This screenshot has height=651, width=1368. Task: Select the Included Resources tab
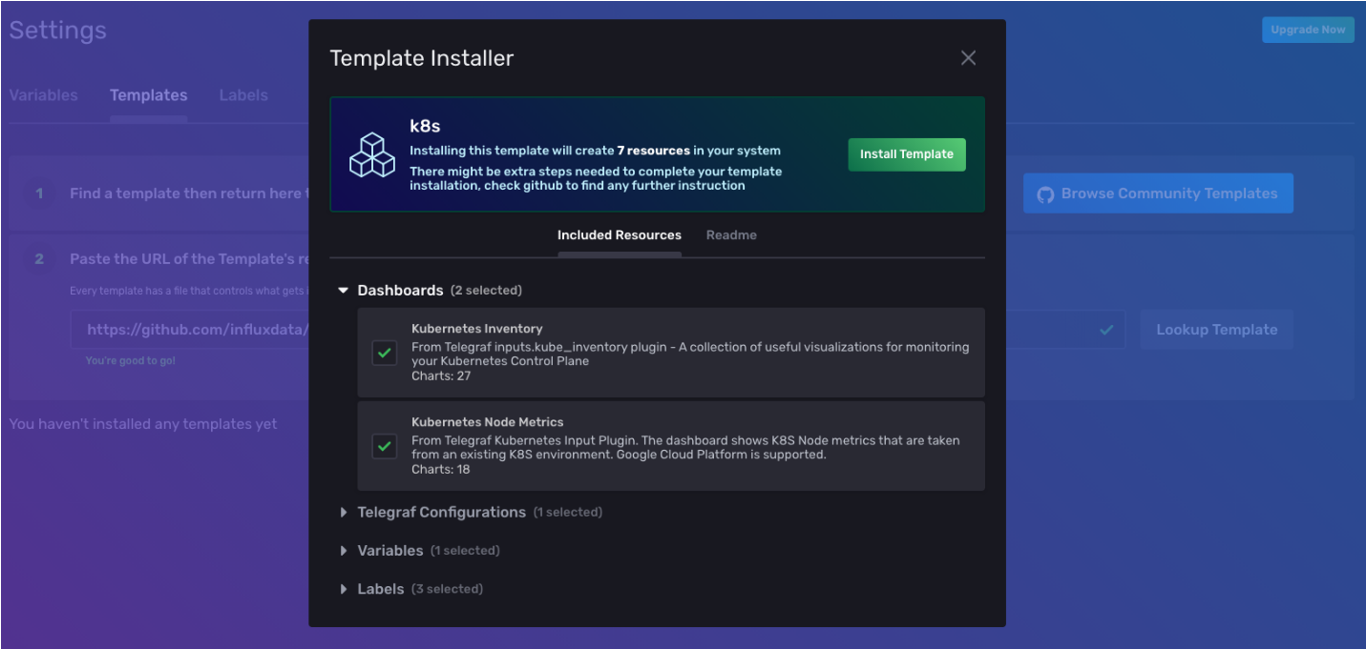(619, 235)
